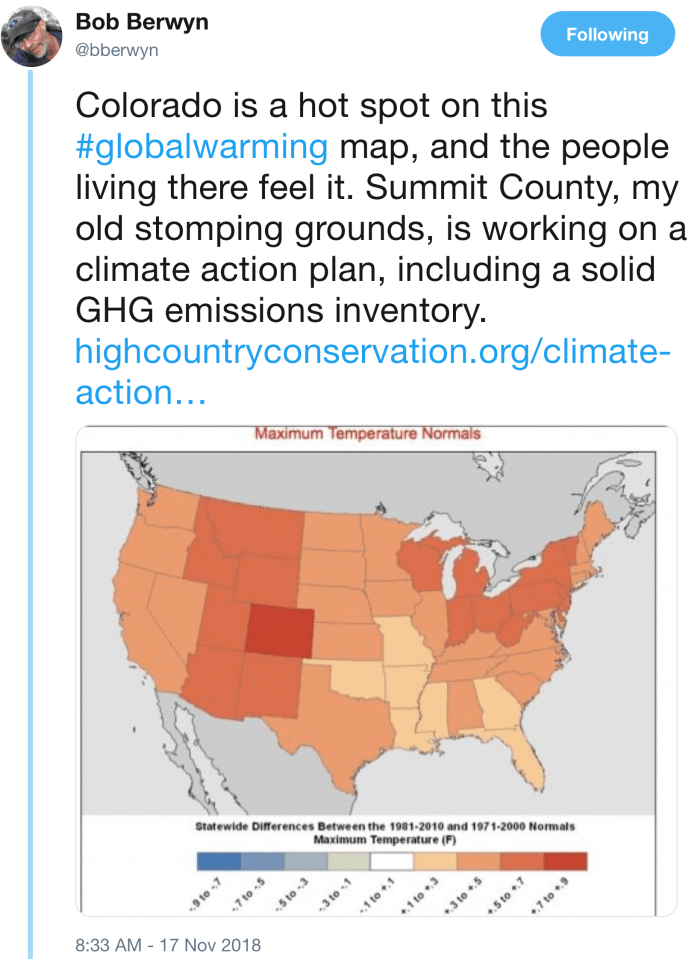The width and height of the screenshot is (700, 959).
Task: Click the dark blue -.9 to -.7 legend swatch
Action: 217,862
